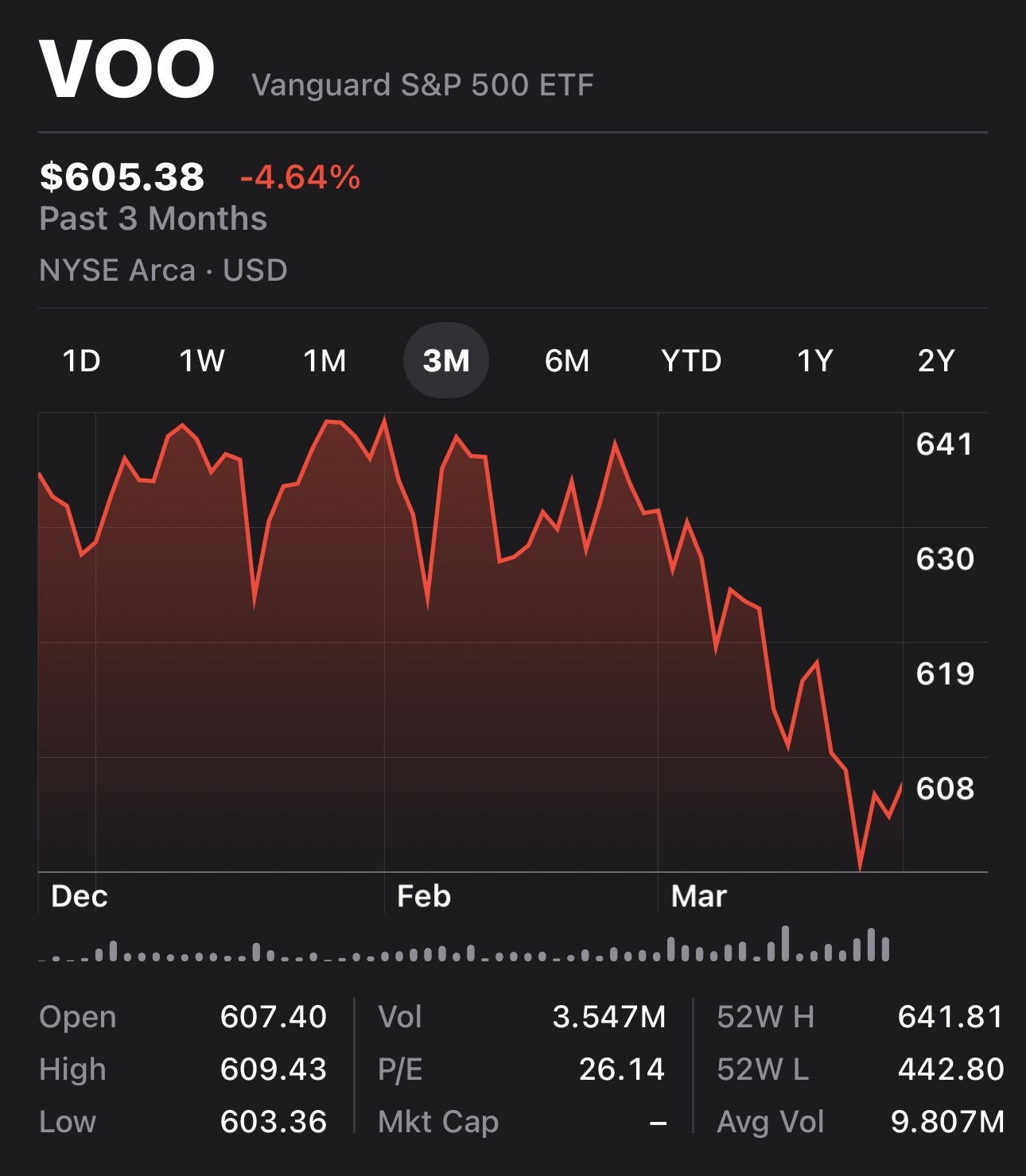Viewport: 1026px width, 1176px height.
Task: View year-to-date with YTD tab
Action: coord(691,361)
